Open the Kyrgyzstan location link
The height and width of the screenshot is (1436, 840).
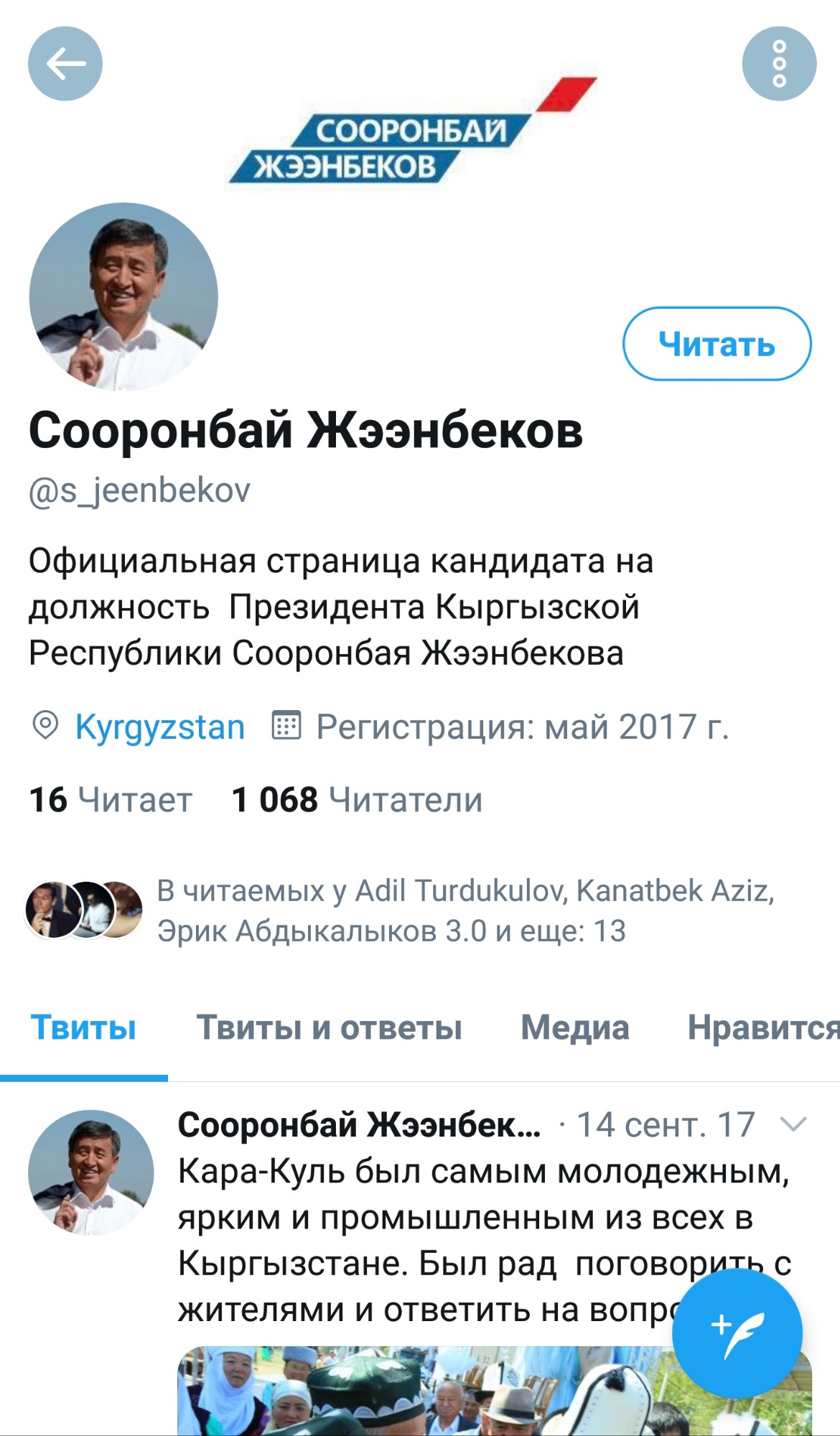(160, 727)
